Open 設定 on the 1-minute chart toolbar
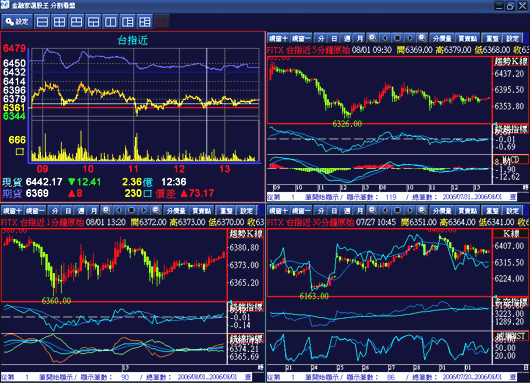This screenshot has height=385, width=530. pos(246,211)
